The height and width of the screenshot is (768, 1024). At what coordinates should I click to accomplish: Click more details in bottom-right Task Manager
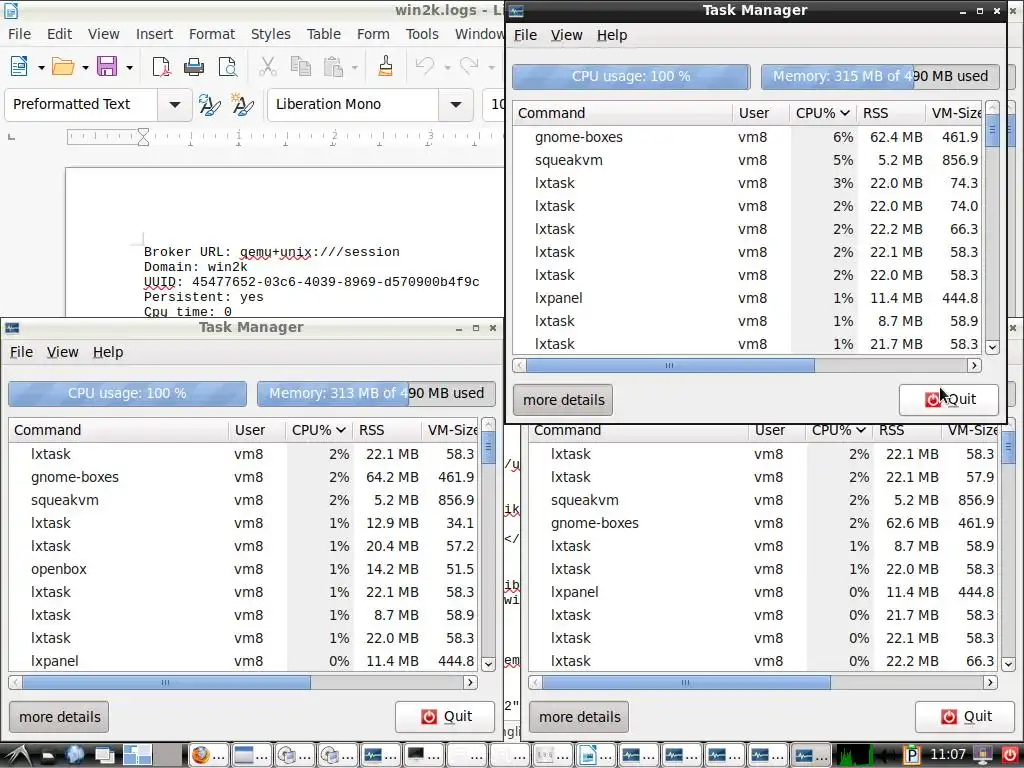(579, 717)
